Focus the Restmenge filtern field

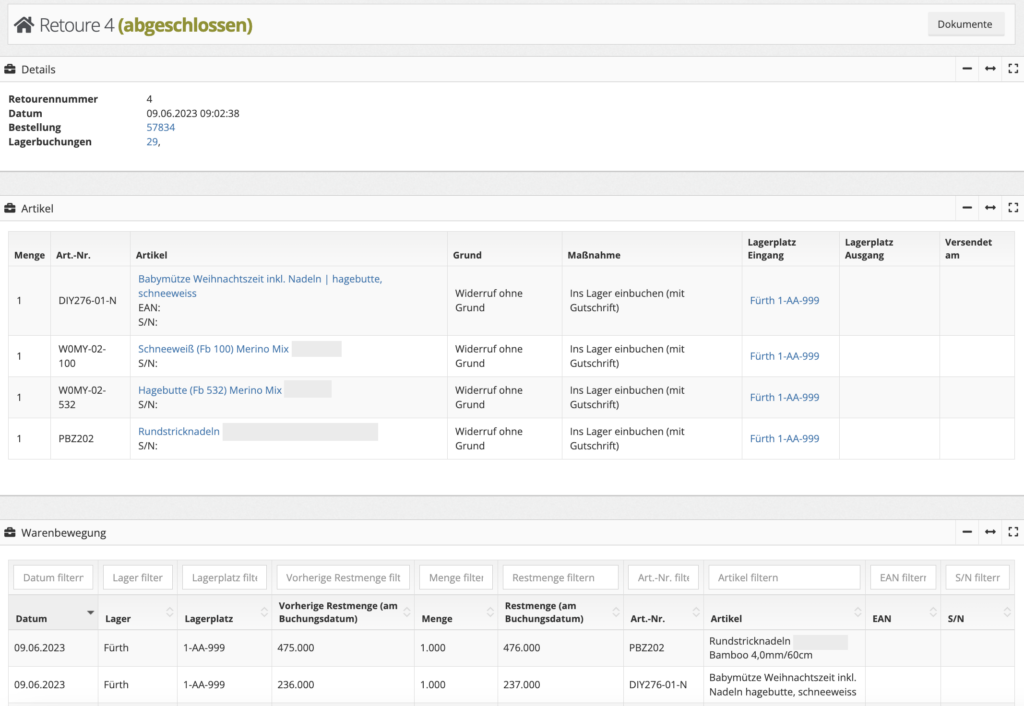click(x=560, y=577)
